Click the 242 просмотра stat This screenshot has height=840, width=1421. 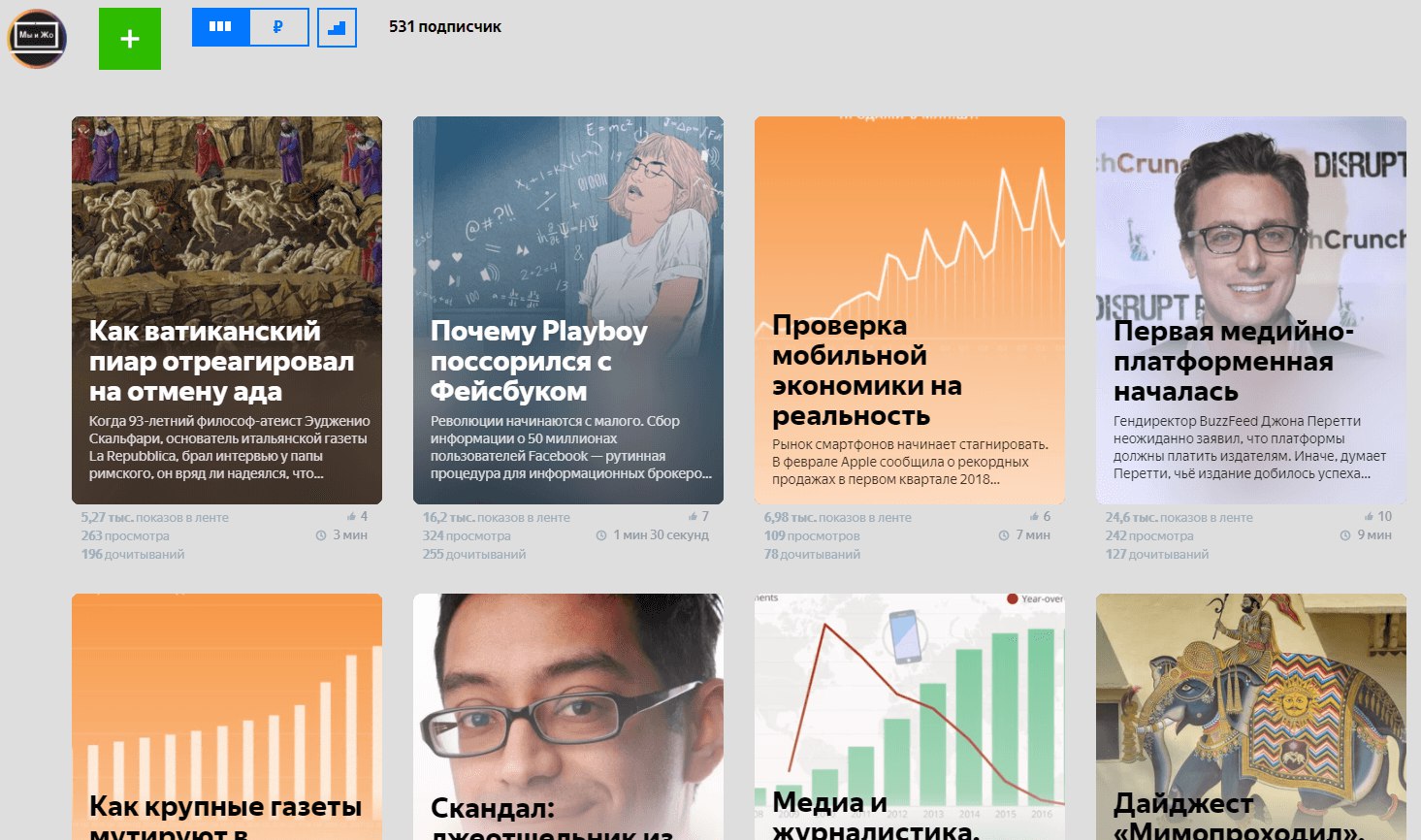point(1149,535)
